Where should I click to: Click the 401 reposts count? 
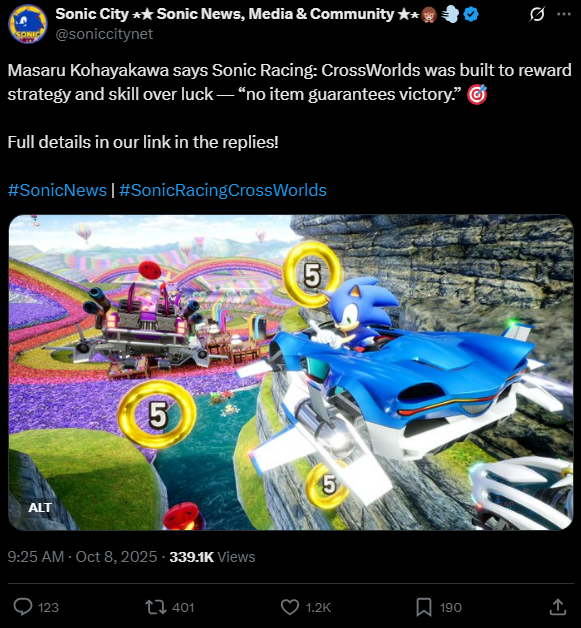click(183, 608)
